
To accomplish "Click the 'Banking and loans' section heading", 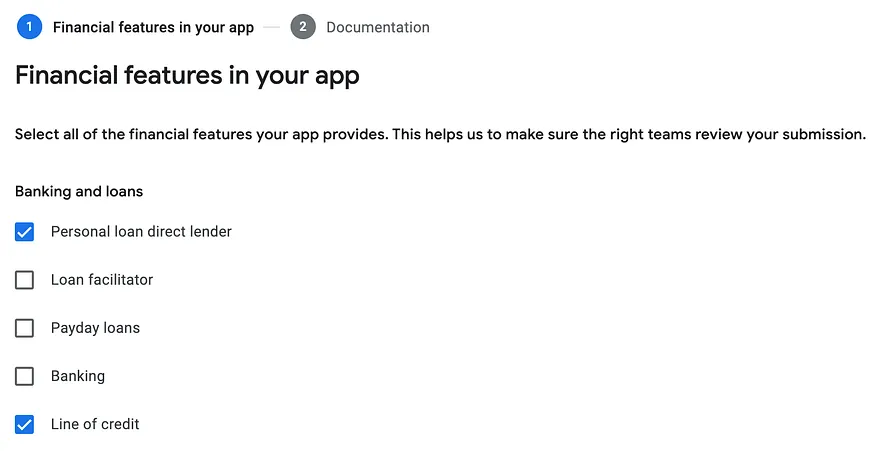I will click(79, 192).
